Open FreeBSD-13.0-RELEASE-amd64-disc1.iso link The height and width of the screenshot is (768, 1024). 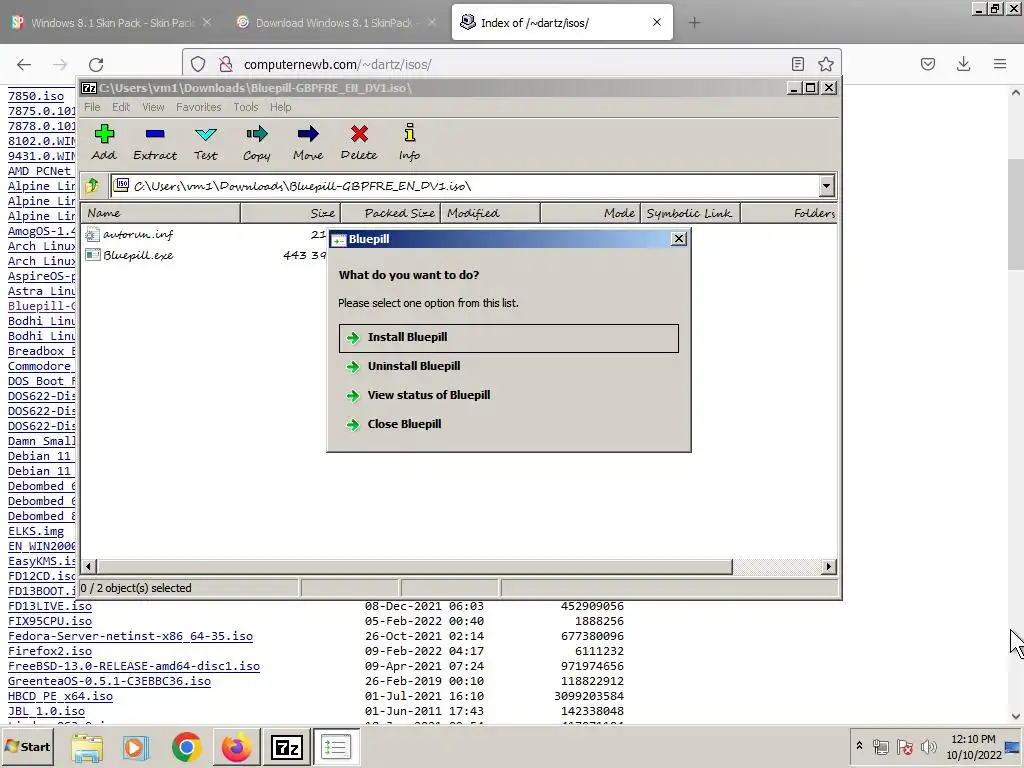click(x=134, y=667)
